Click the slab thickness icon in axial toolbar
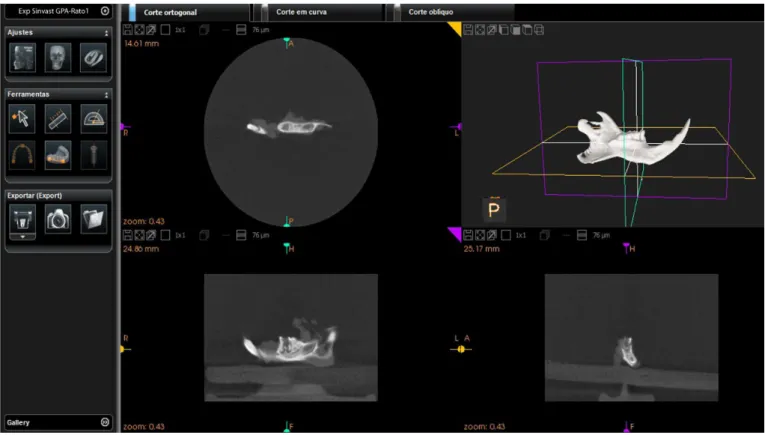Screen dimensions: 765x435 pyautogui.click(x=241, y=30)
